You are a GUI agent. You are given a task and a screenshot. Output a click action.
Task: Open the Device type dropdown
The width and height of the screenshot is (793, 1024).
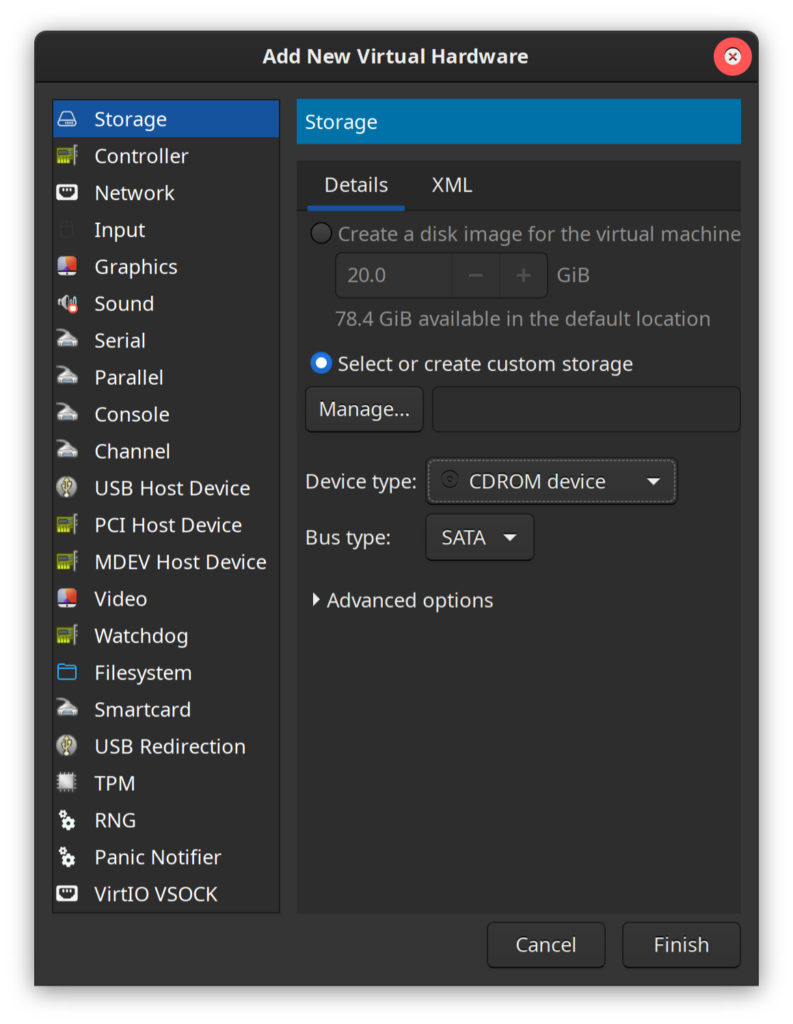click(551, 482)
